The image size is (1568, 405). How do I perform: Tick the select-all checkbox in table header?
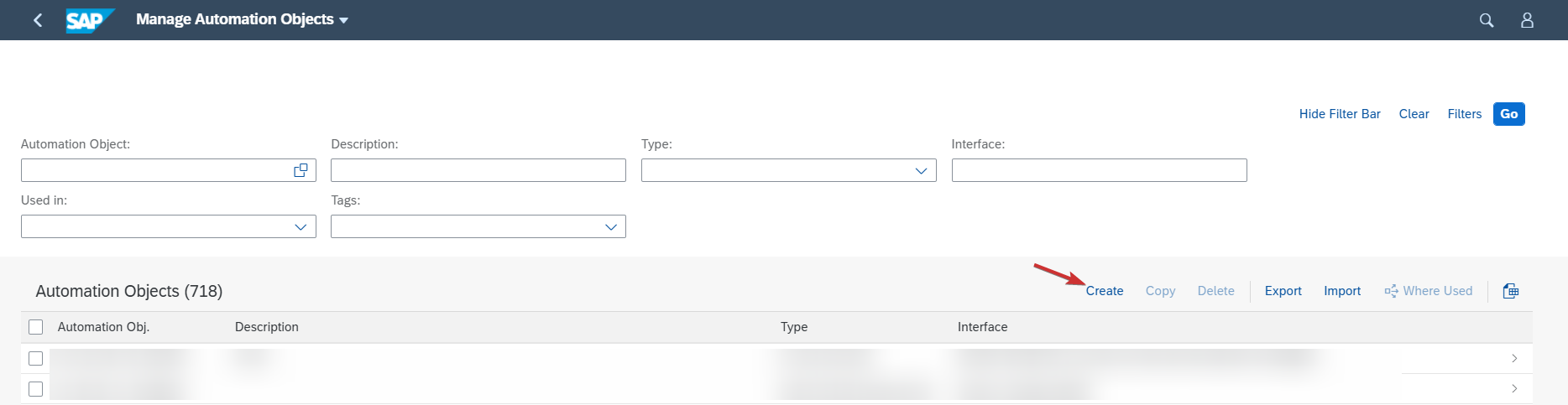point(36,327)
